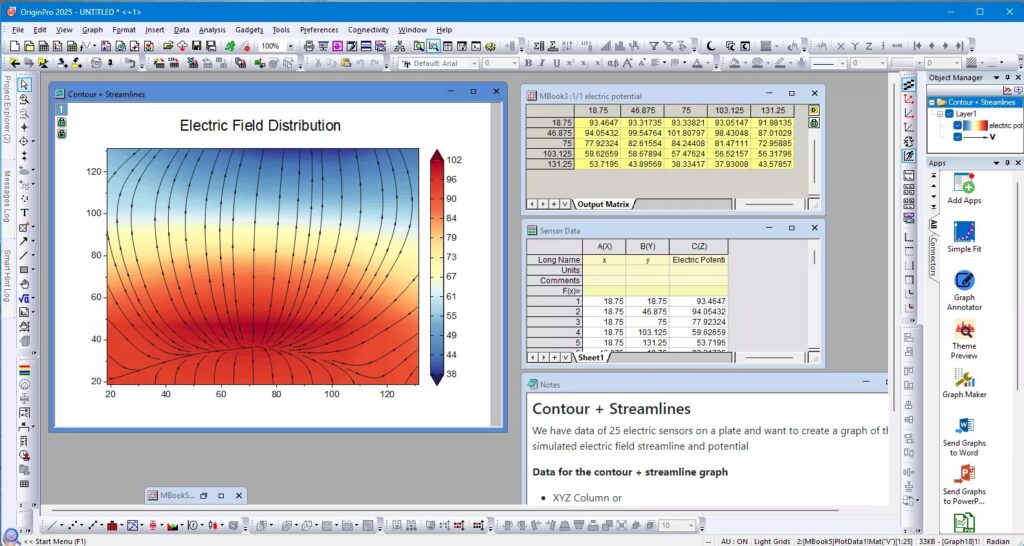Image resolution: width=1024 pixels, height=546 pixels.
Task: Launch the Graph Maker app
Action: click(x=964, y=381)
